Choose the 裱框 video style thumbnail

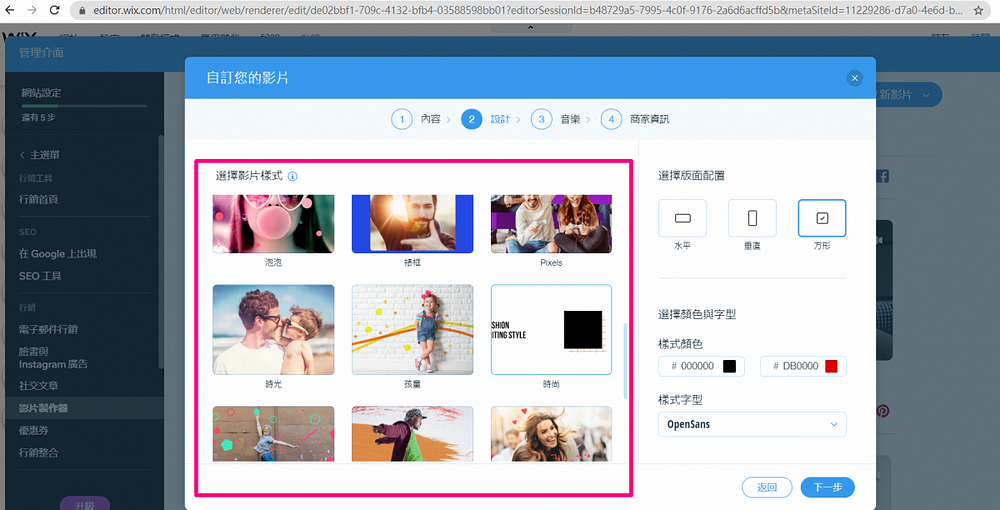[x=413, y=224]
